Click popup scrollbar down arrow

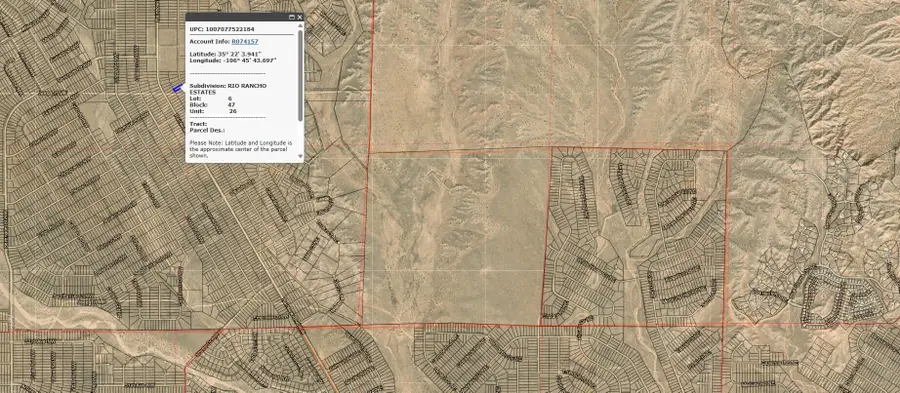point(300,156)
